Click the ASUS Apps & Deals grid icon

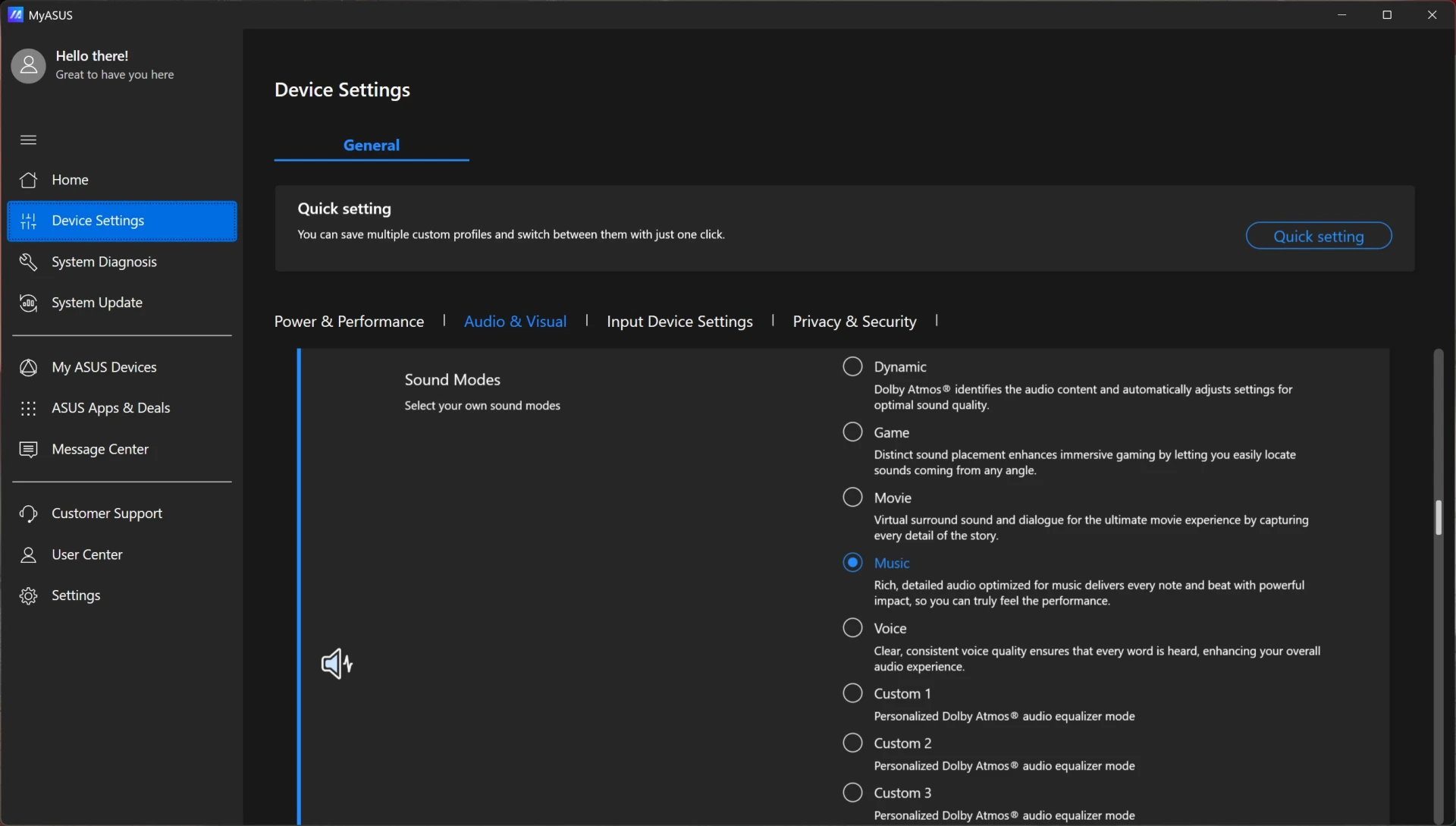coord(28,408)
